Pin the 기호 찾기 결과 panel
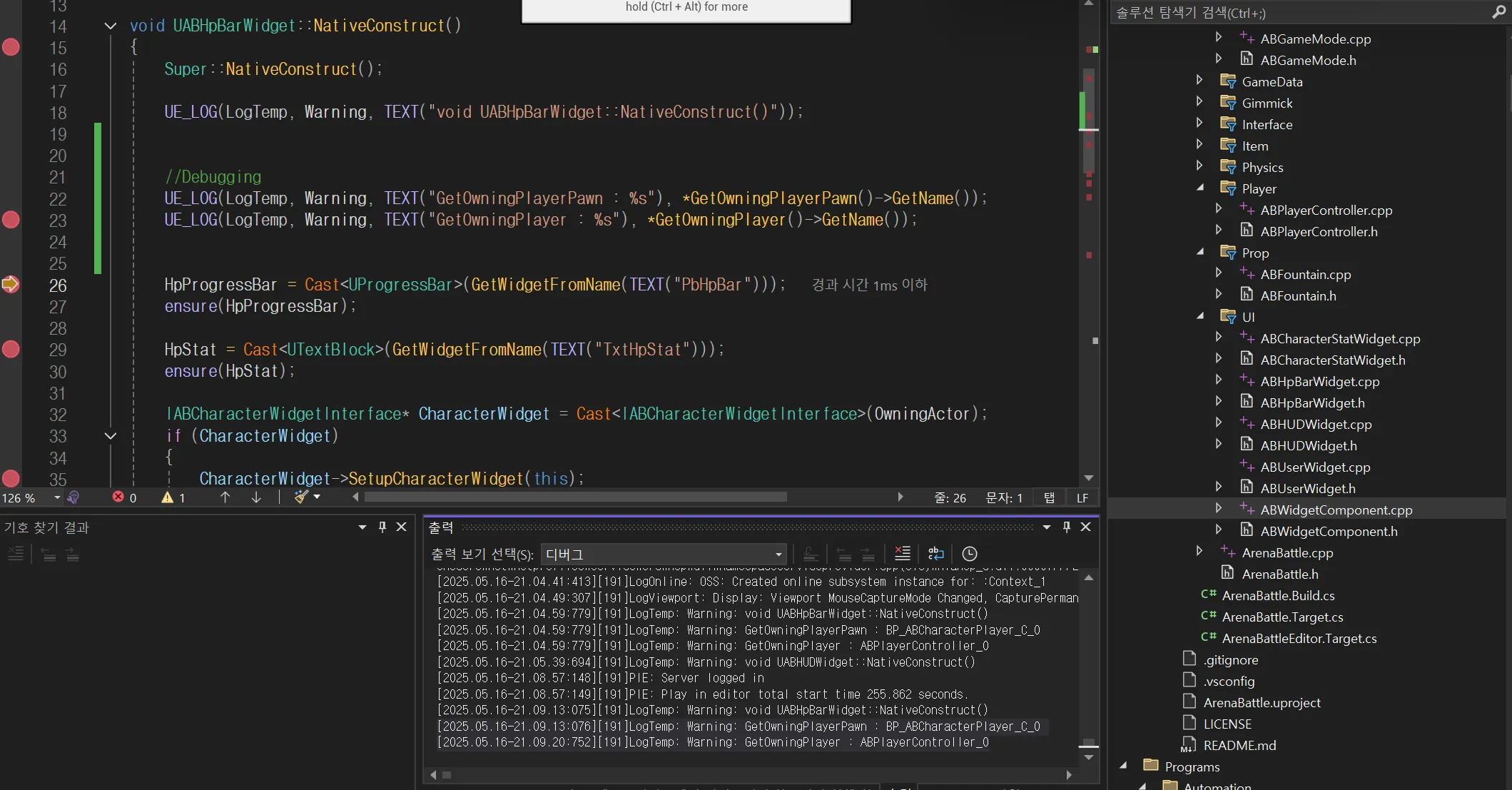The height and width of the screenshot is (790, 1512). (382, 527)
